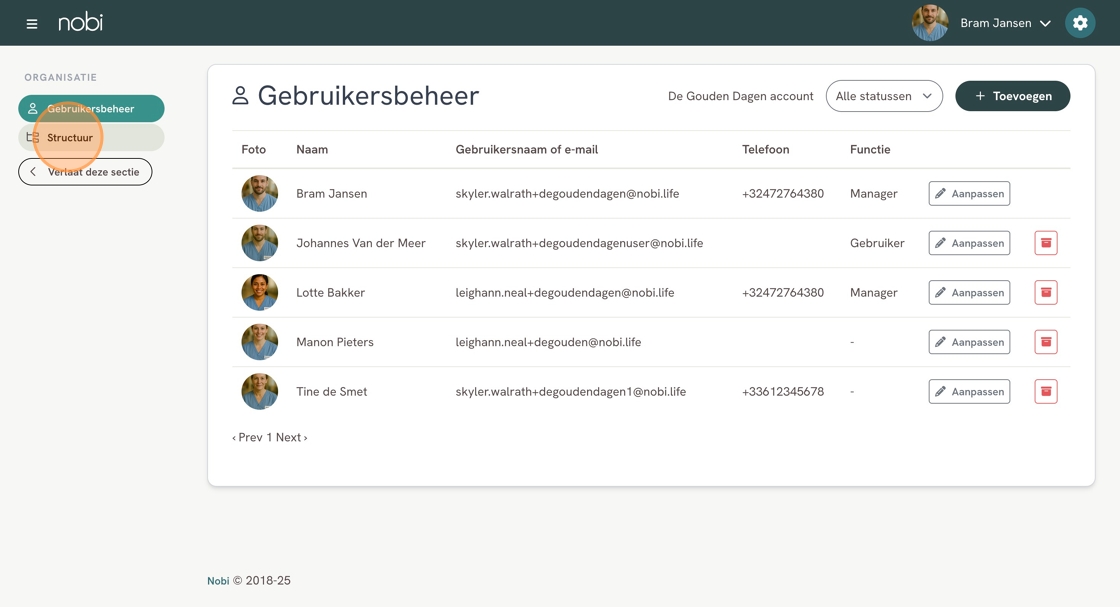
Task: Click red archive icon for Lotte Bakker
Action: point(1046,292)
